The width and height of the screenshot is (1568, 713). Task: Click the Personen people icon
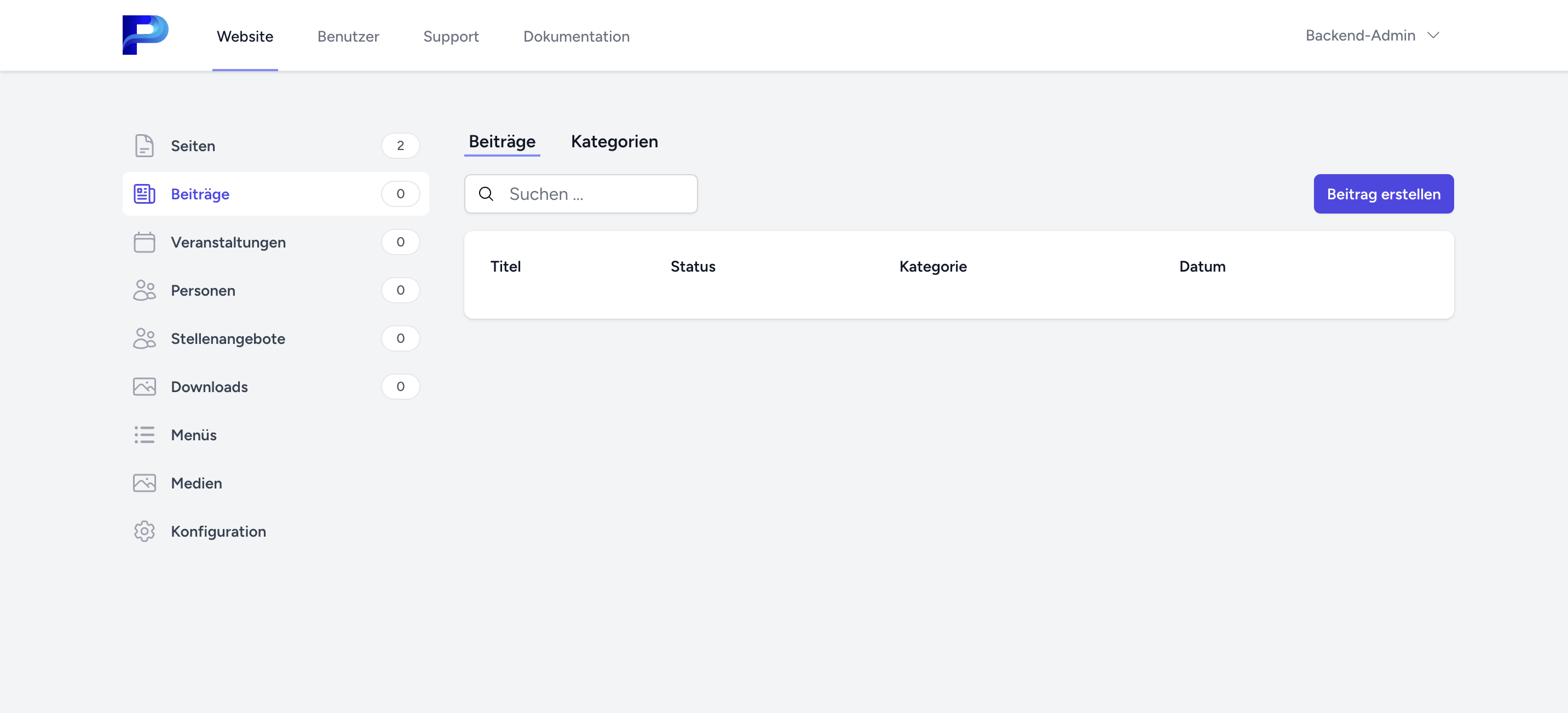pyautogui.click(x=144, y=290)
